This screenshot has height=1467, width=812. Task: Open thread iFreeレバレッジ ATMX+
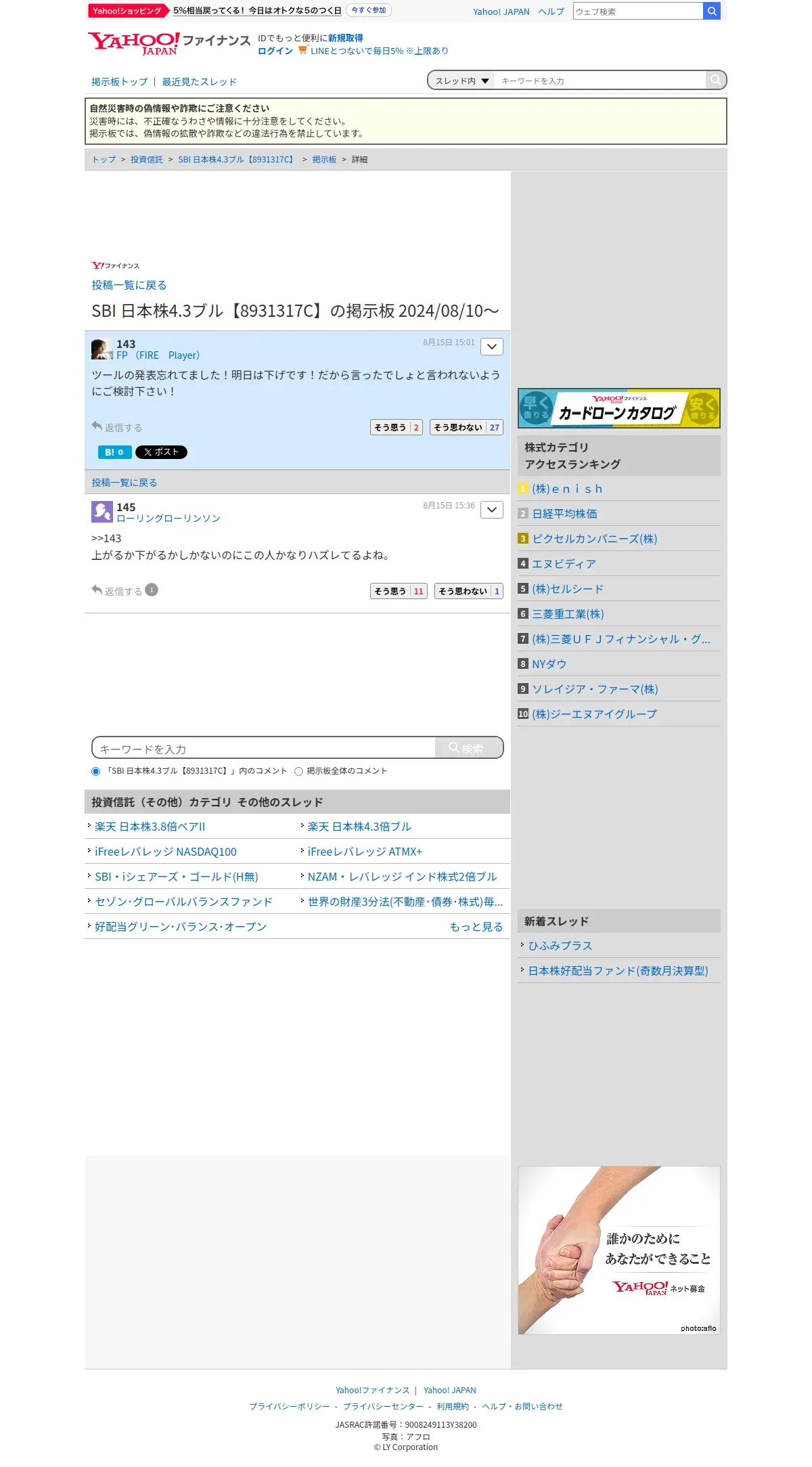coord(365,852)
